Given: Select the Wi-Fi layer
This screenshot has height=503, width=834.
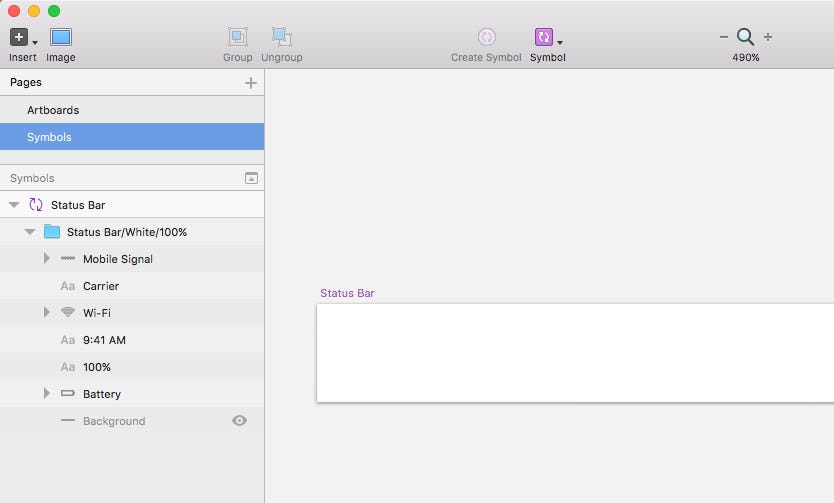Looking at the screenshot, I should pyautogui.click(x=132, y=313).
